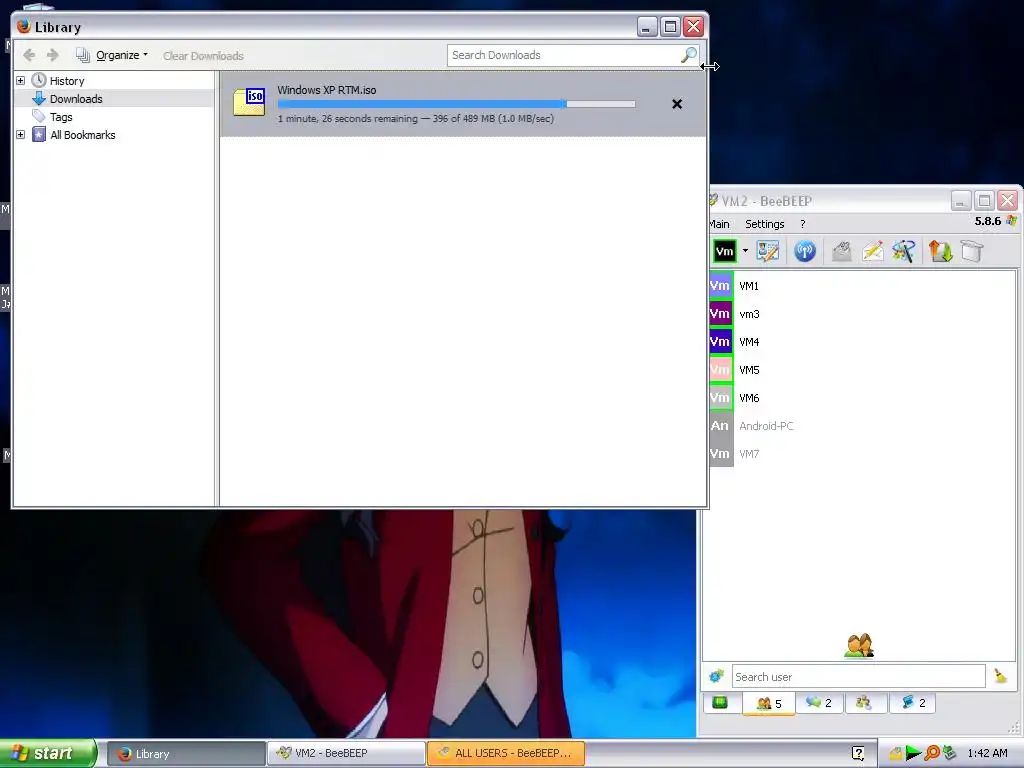The width and height of the screenshot is (1024, 768).
Task: Open the Main menu in BeeBEEP
Action: click(x=719, y=224)
